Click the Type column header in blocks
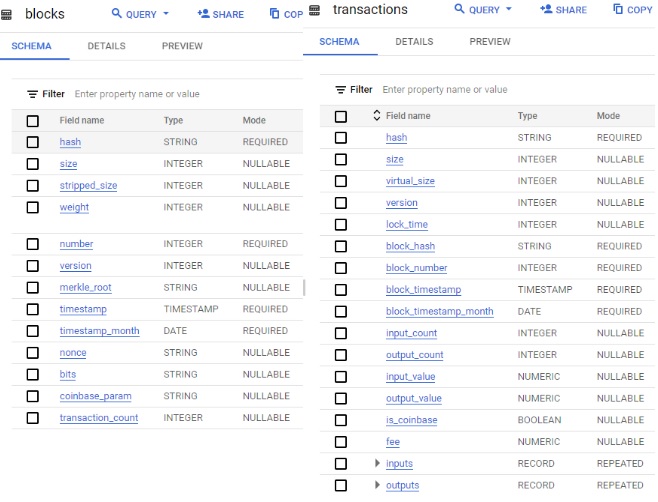 pyautogui.click(x=173, y=120)
